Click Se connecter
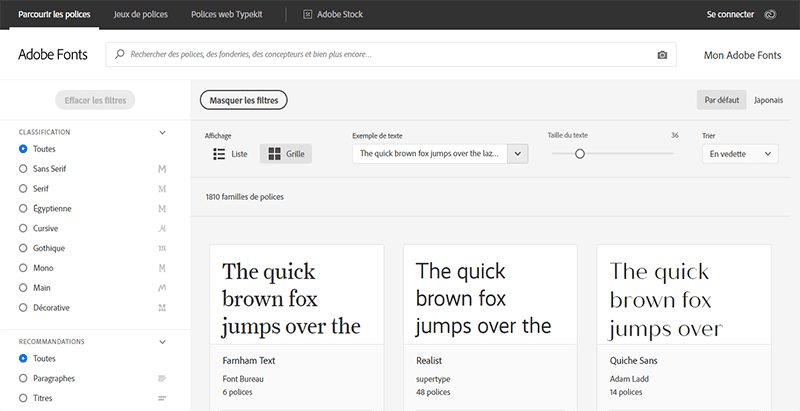 coord(730,14)
